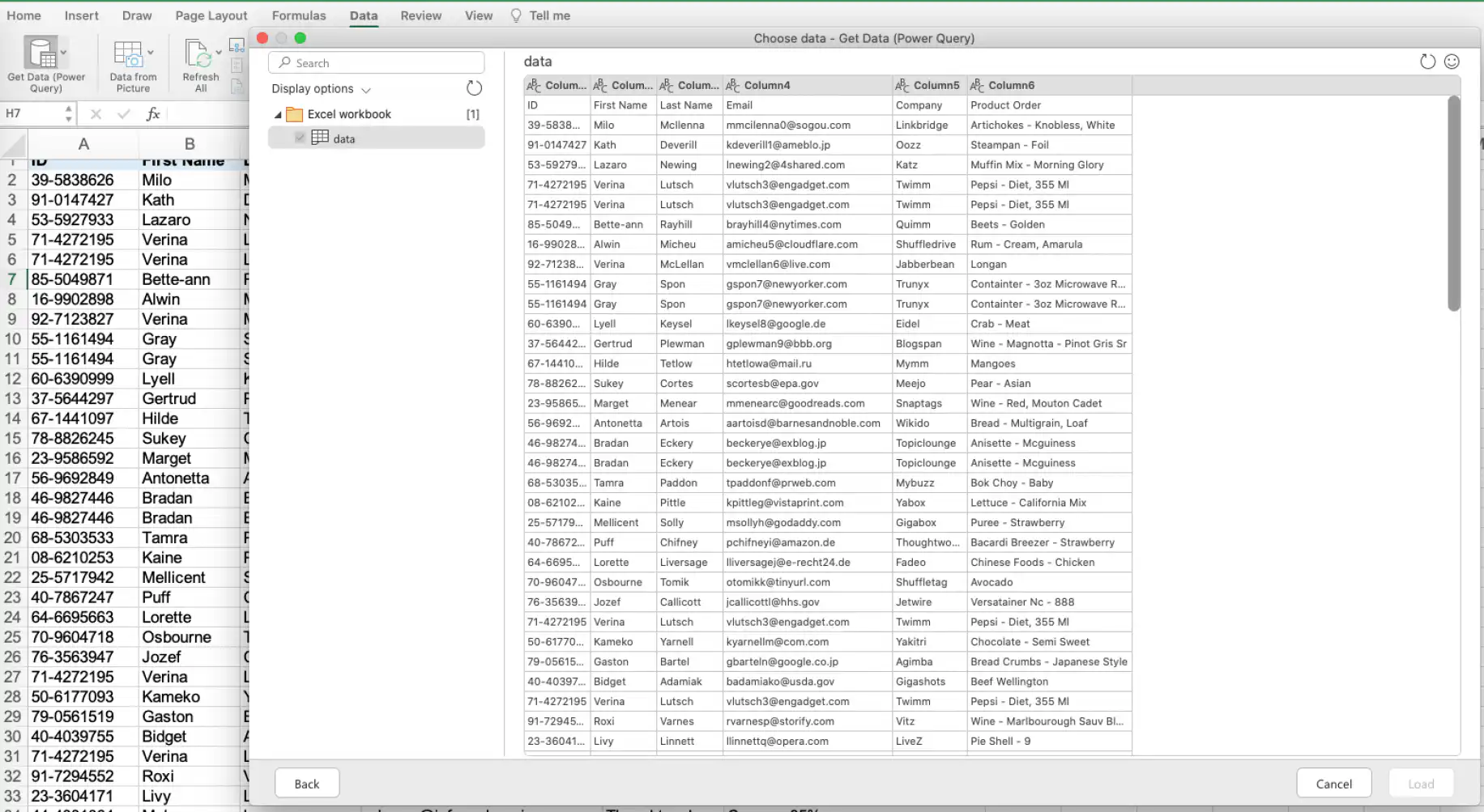Click Jabberbean cell in preview
Image resolution: width=1484 pixels, height=812 pixels.
point(929,264)
